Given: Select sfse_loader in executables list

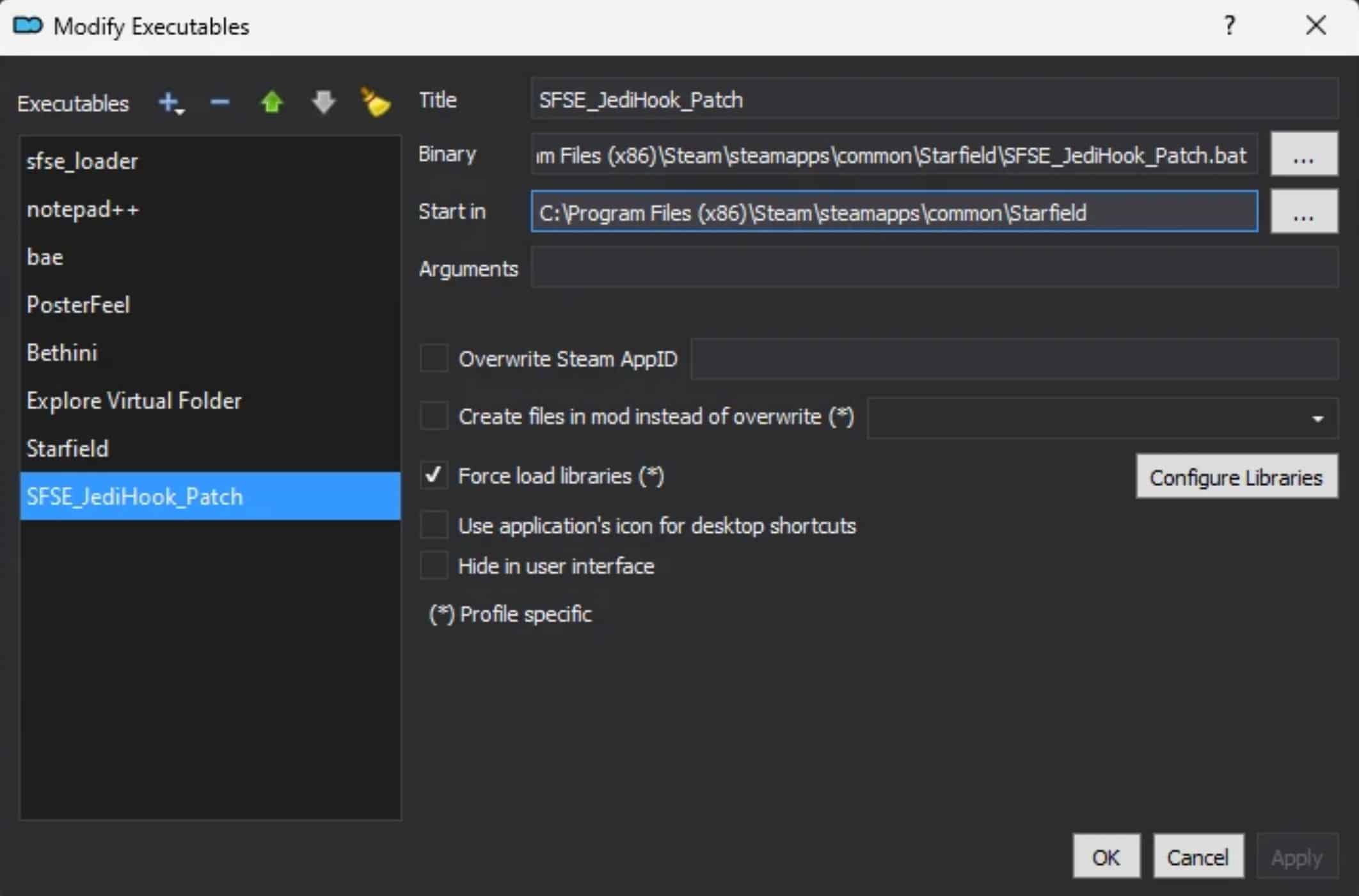Looking at the screenshot, I should [82, 161].
